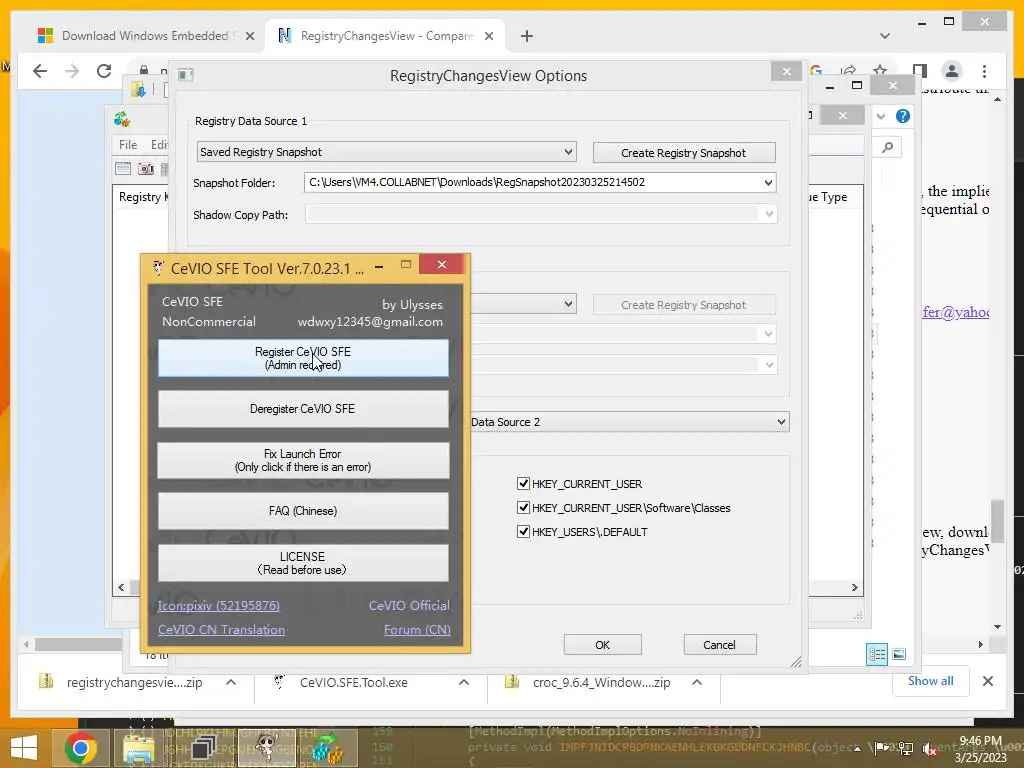Expand croc zip download options arrow

(x=697, y=682)
